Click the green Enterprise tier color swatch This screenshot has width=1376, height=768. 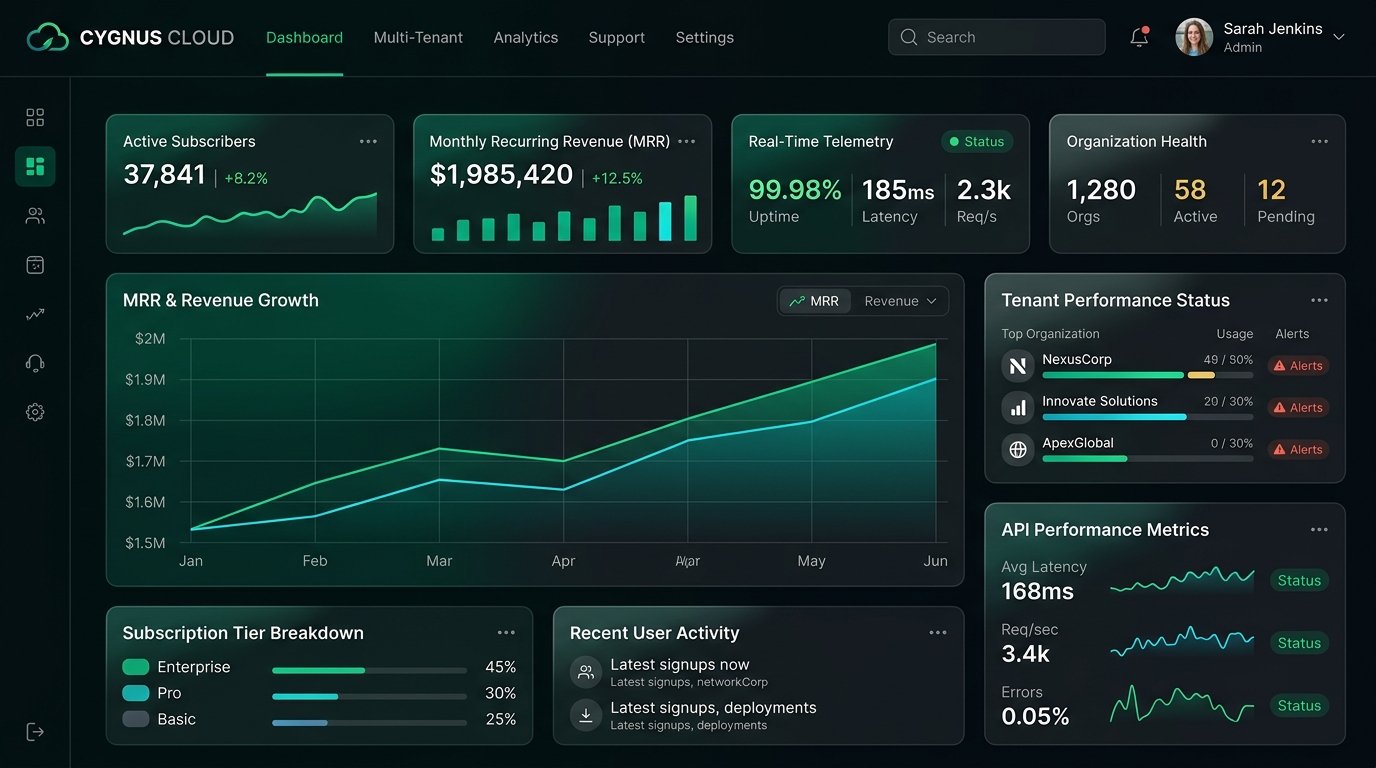(135, 667)
